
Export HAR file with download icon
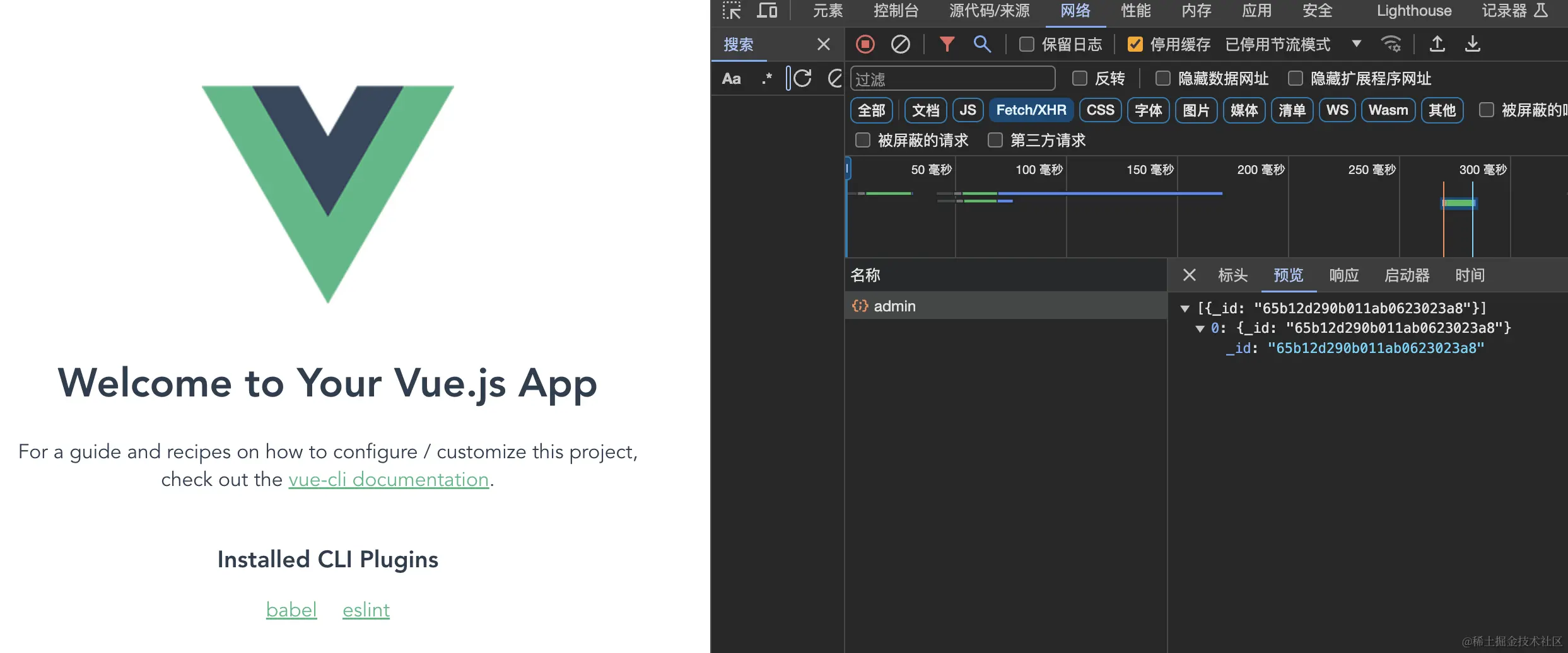pos(1473,44)
